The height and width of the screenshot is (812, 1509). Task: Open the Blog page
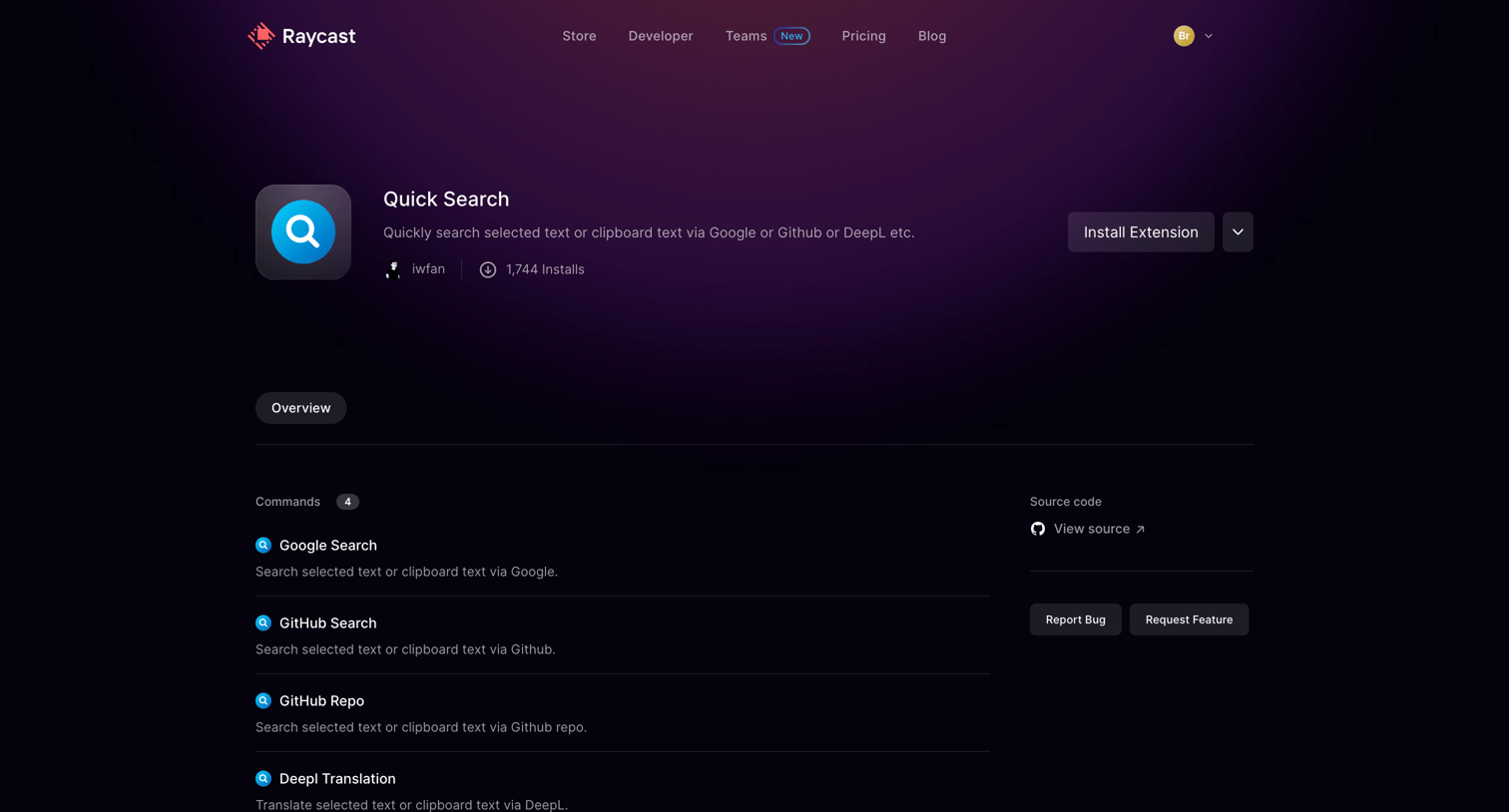[x=932, y=36]
